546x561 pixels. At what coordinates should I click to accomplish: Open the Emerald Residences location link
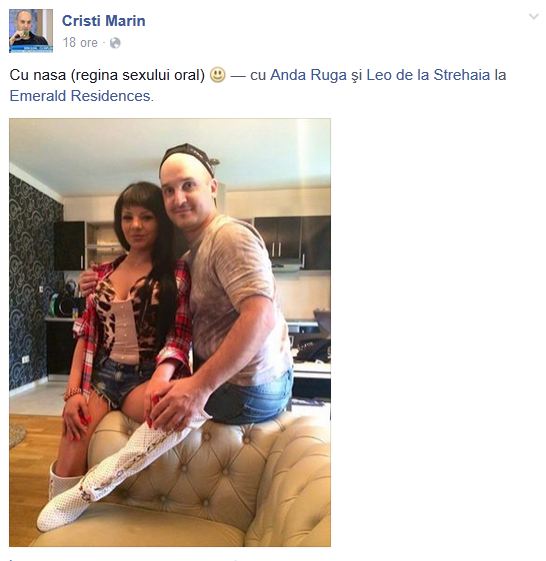tap(80, 96)
